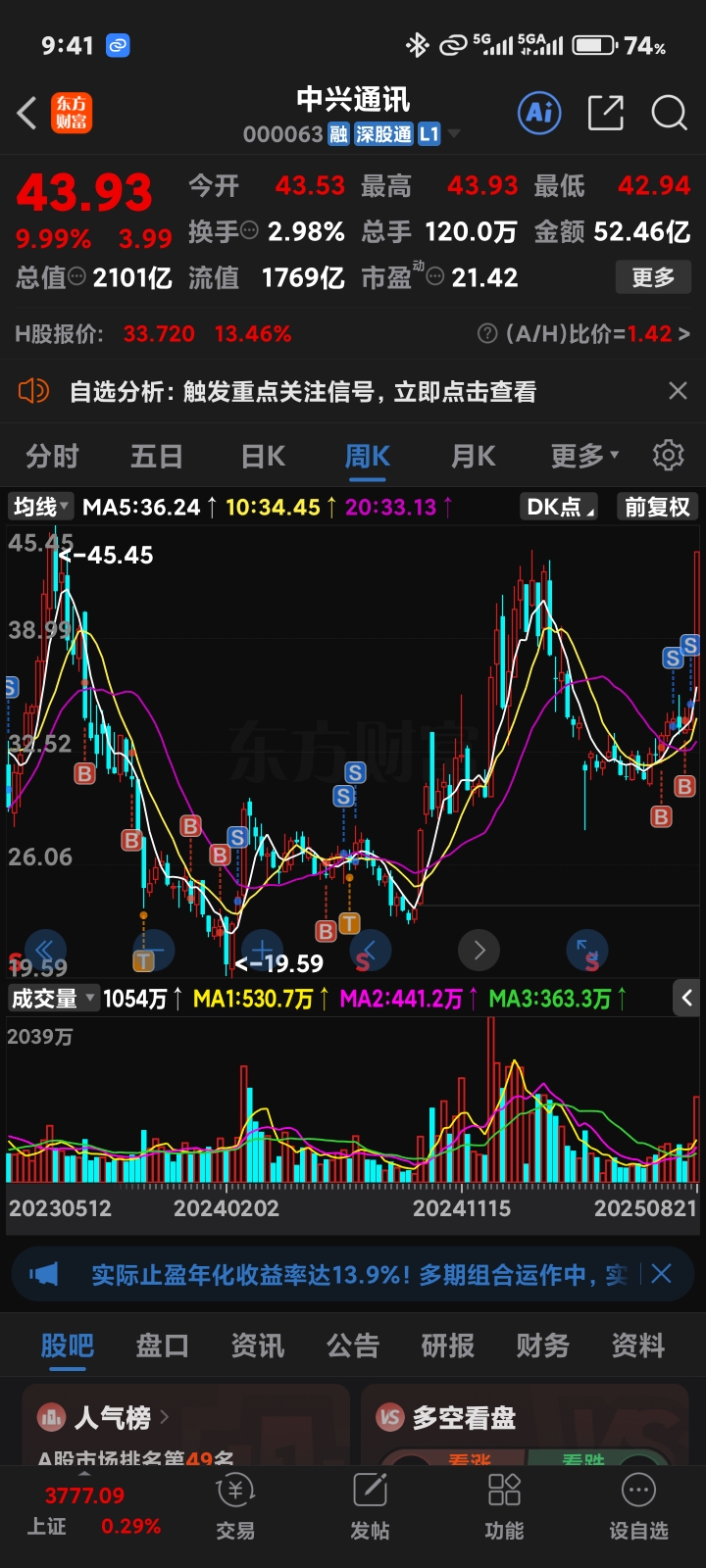This screenshot has height=1568, width=706.
Task: Tap the 19.59 low price marker
Action: (x=278, y=963)
